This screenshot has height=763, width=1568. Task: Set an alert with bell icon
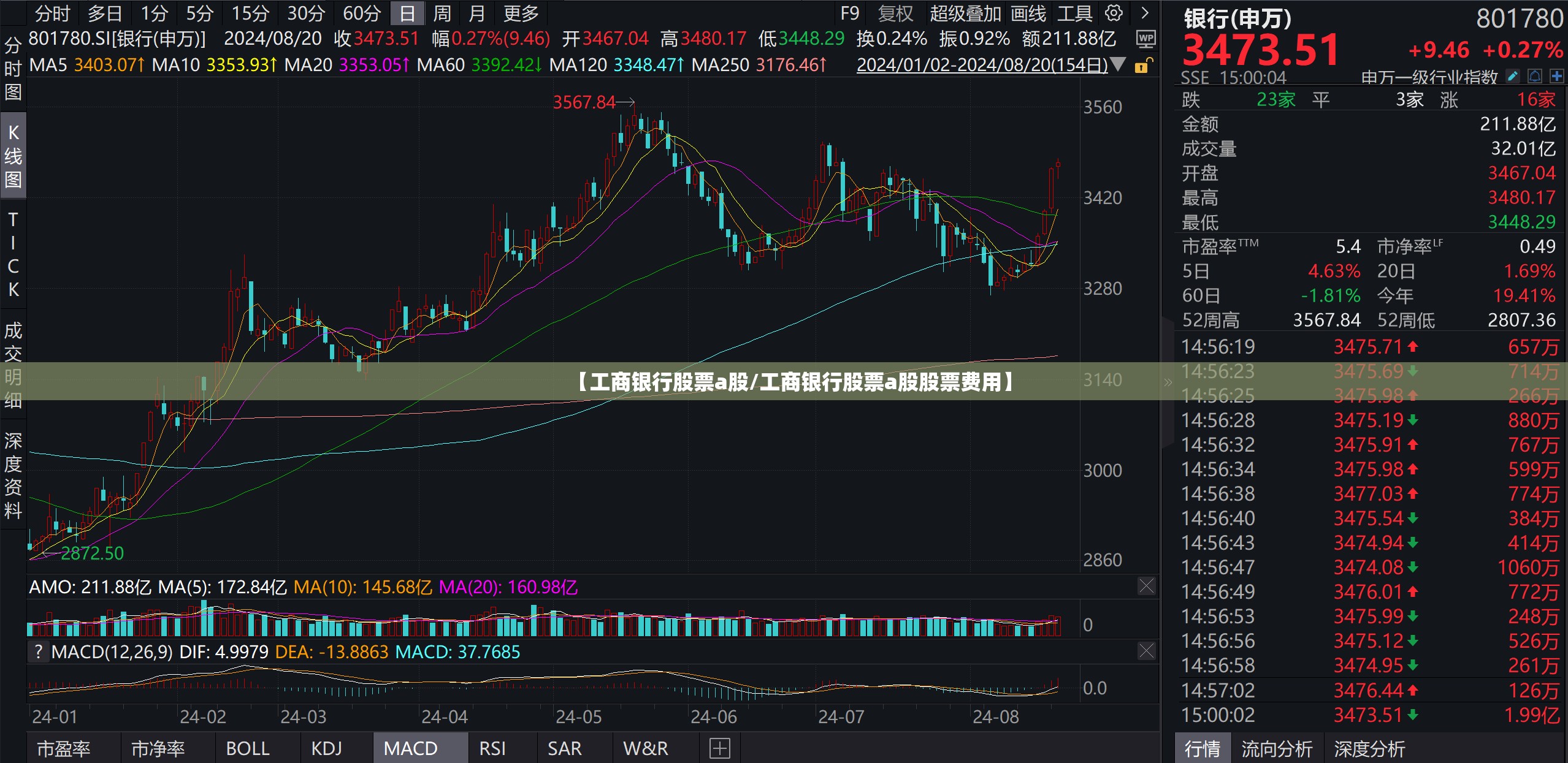coord(1535,76)
